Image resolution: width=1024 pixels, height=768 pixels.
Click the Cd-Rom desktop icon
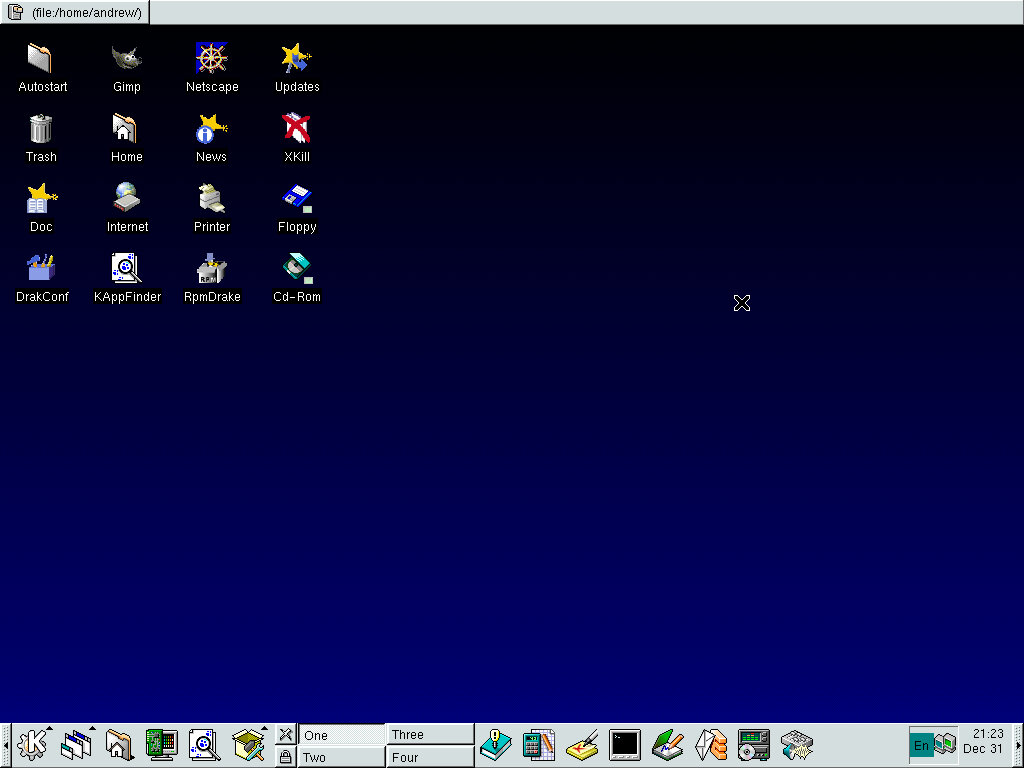(x=297, y=269)
